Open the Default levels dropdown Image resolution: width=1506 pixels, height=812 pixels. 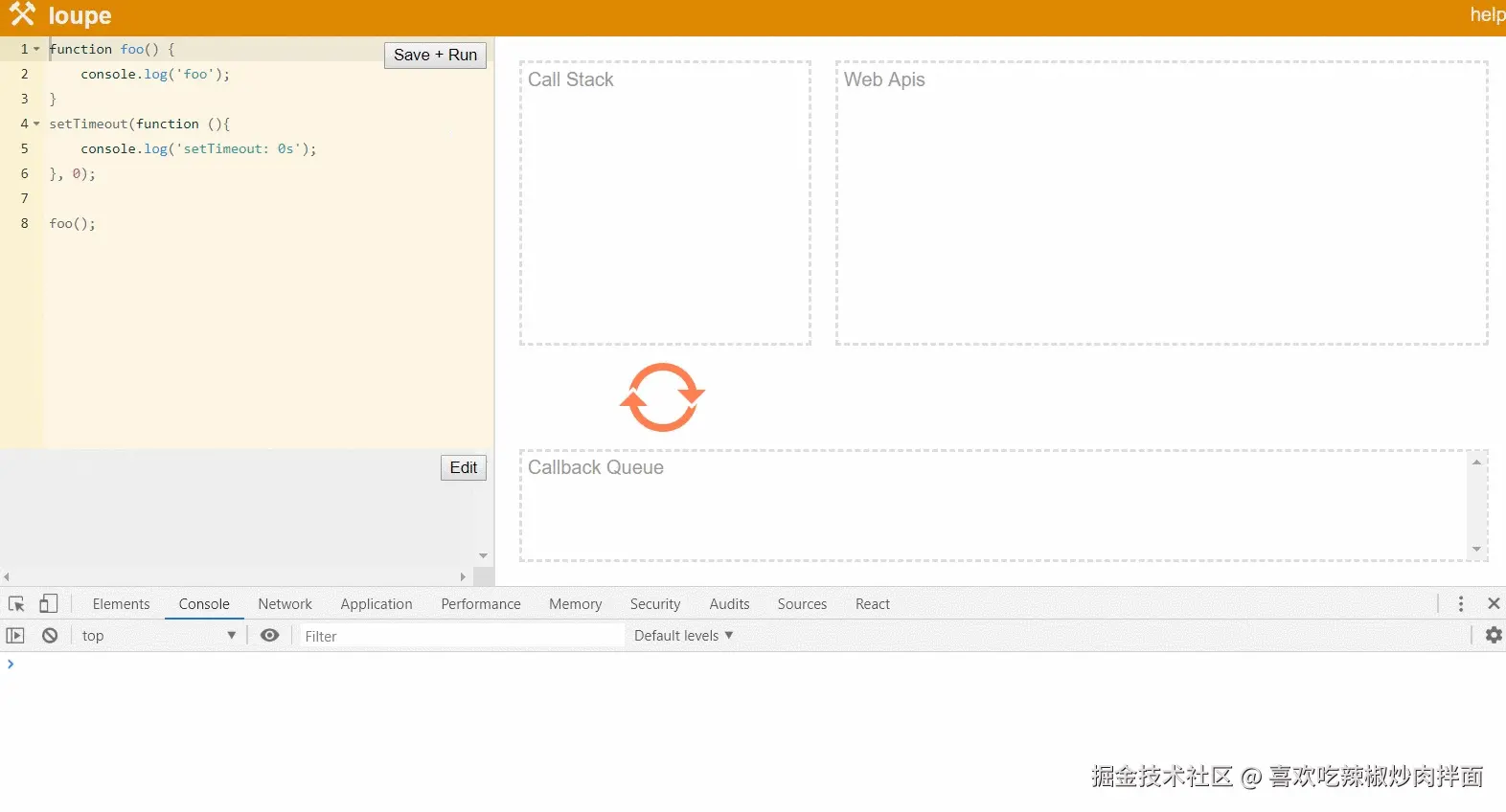point(683,636)
